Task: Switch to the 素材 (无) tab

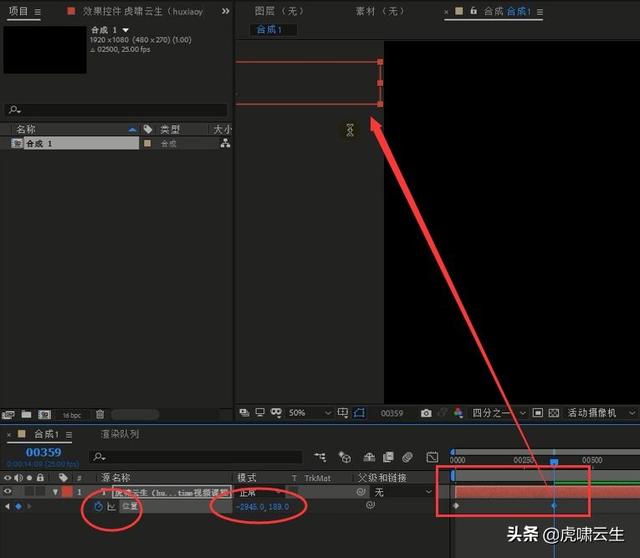Action: (x=380, y=11)
